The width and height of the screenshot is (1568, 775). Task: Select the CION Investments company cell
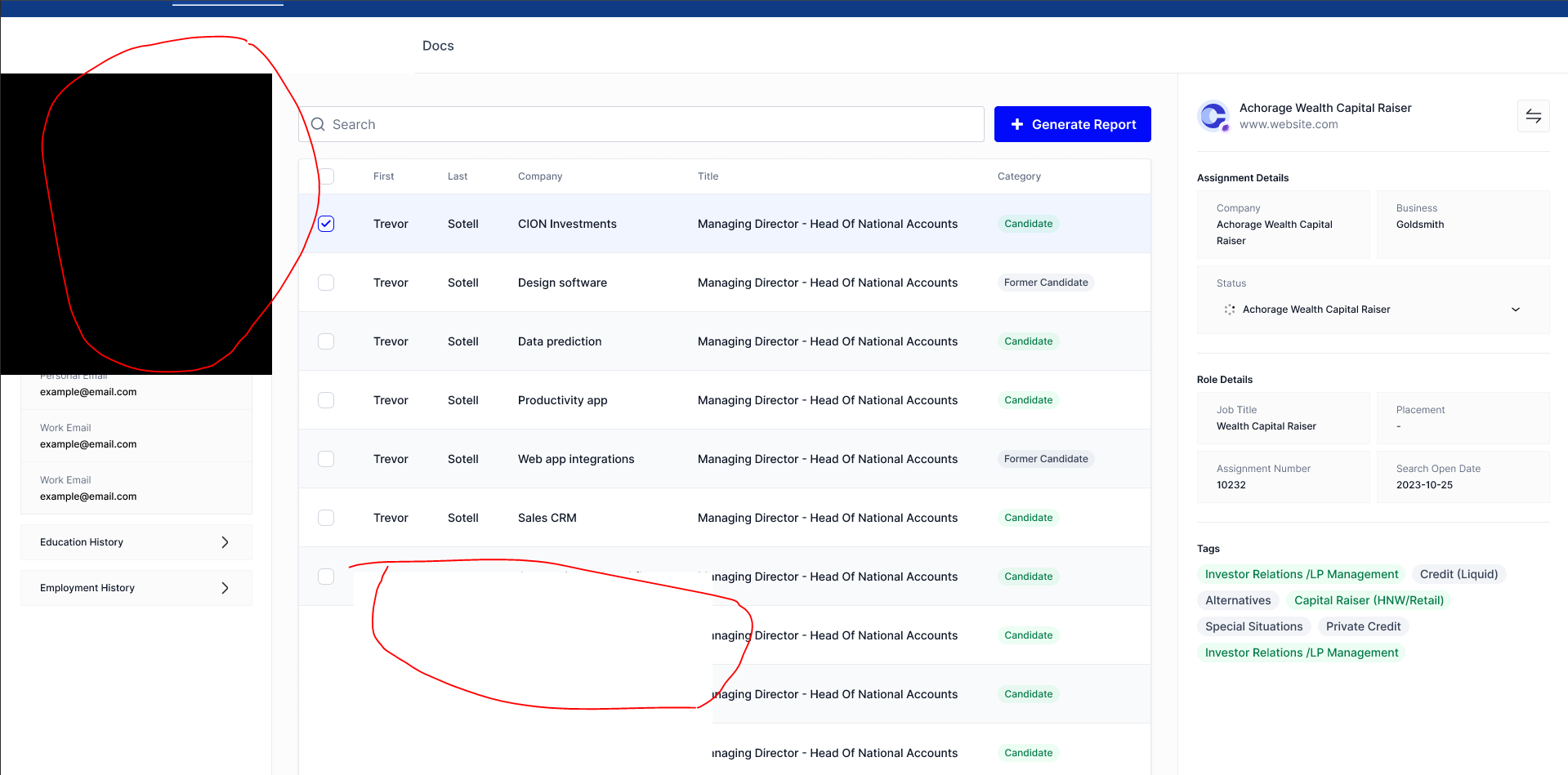(x=567, y=224)
